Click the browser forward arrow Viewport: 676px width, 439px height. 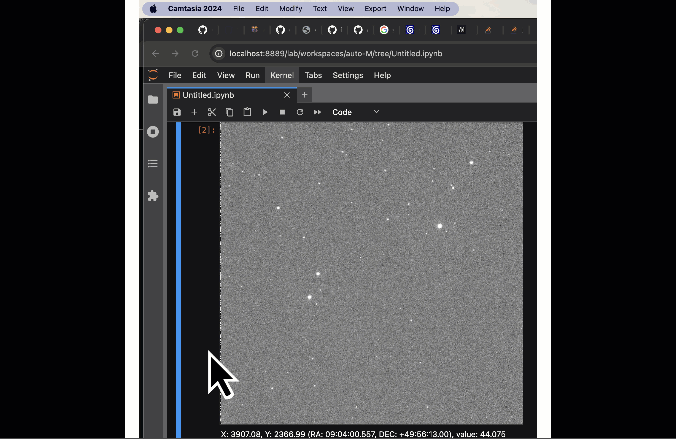click(x=175, y=53)
